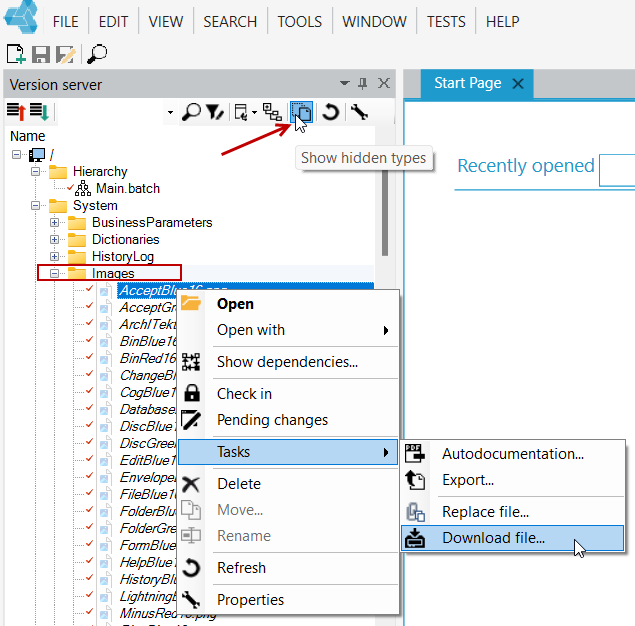Collapse the System folder

coord(36,205)
